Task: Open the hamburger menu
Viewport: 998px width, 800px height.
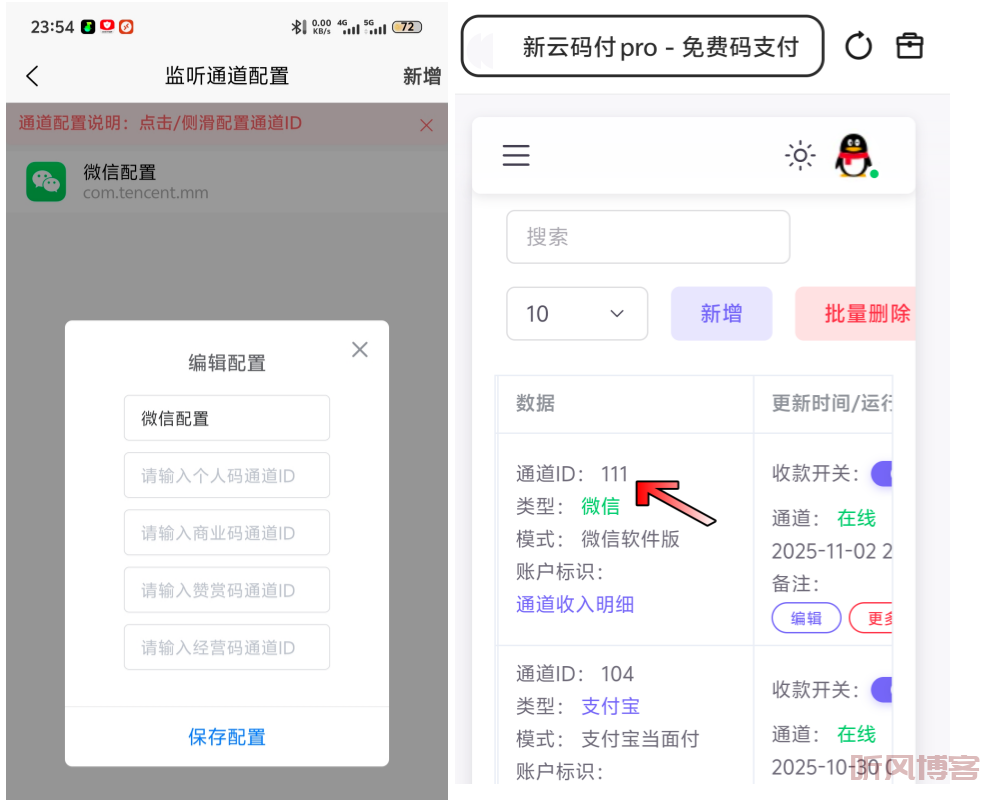Action: click(x=516, y=155)
